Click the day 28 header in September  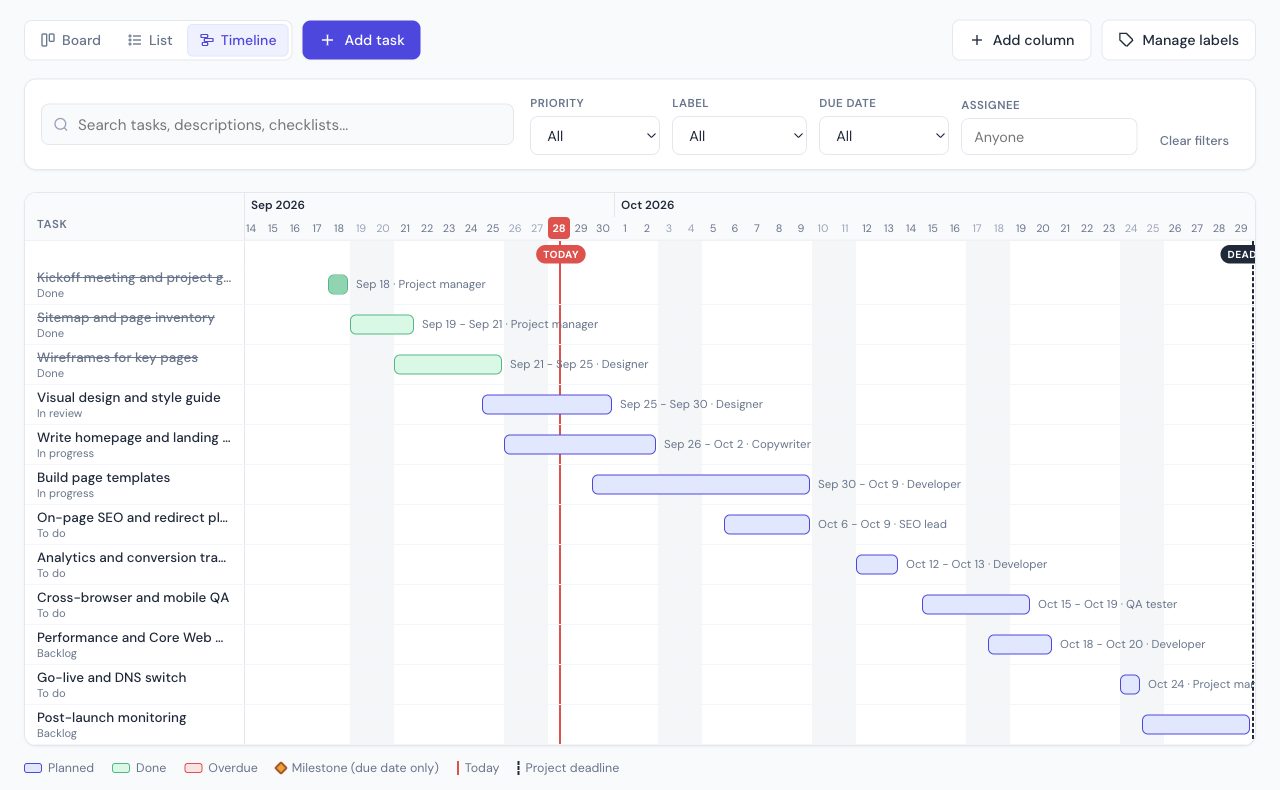(559, 228)
